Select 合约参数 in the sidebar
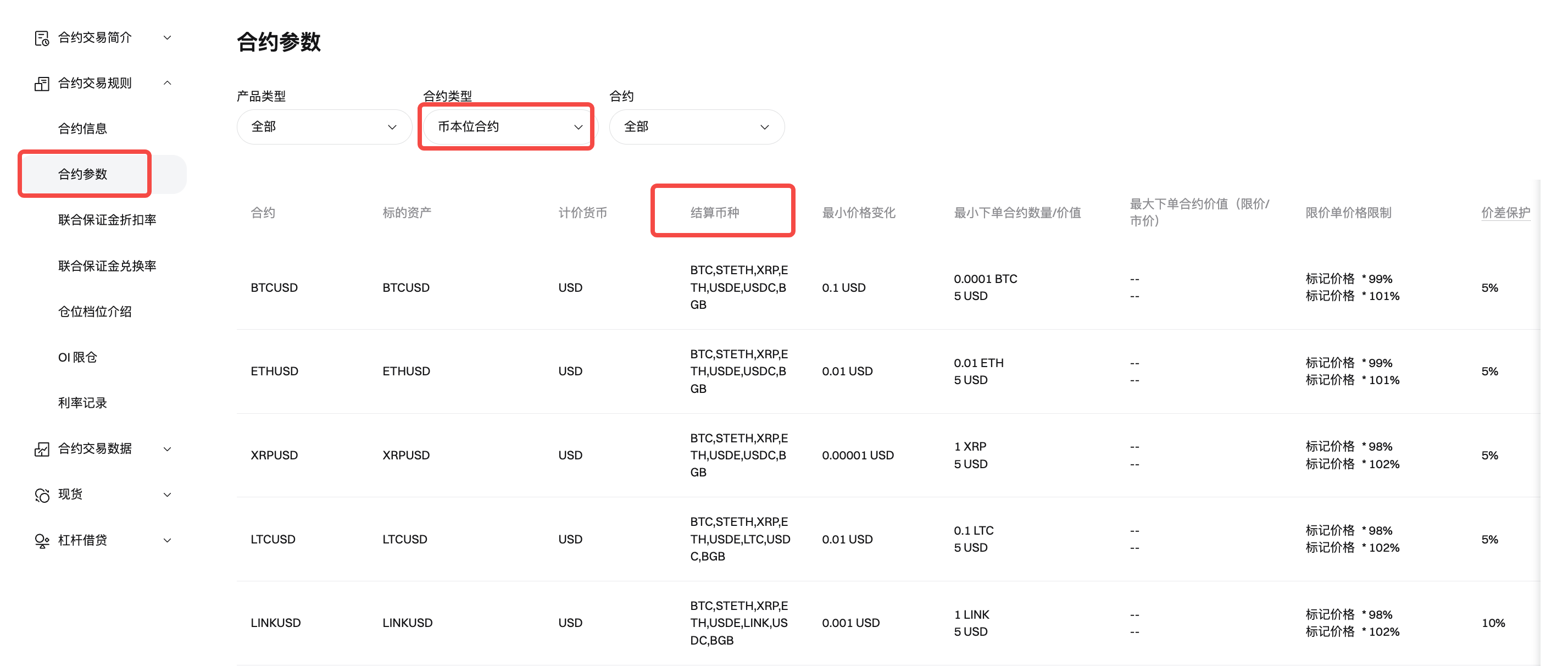 click(82, 174)
